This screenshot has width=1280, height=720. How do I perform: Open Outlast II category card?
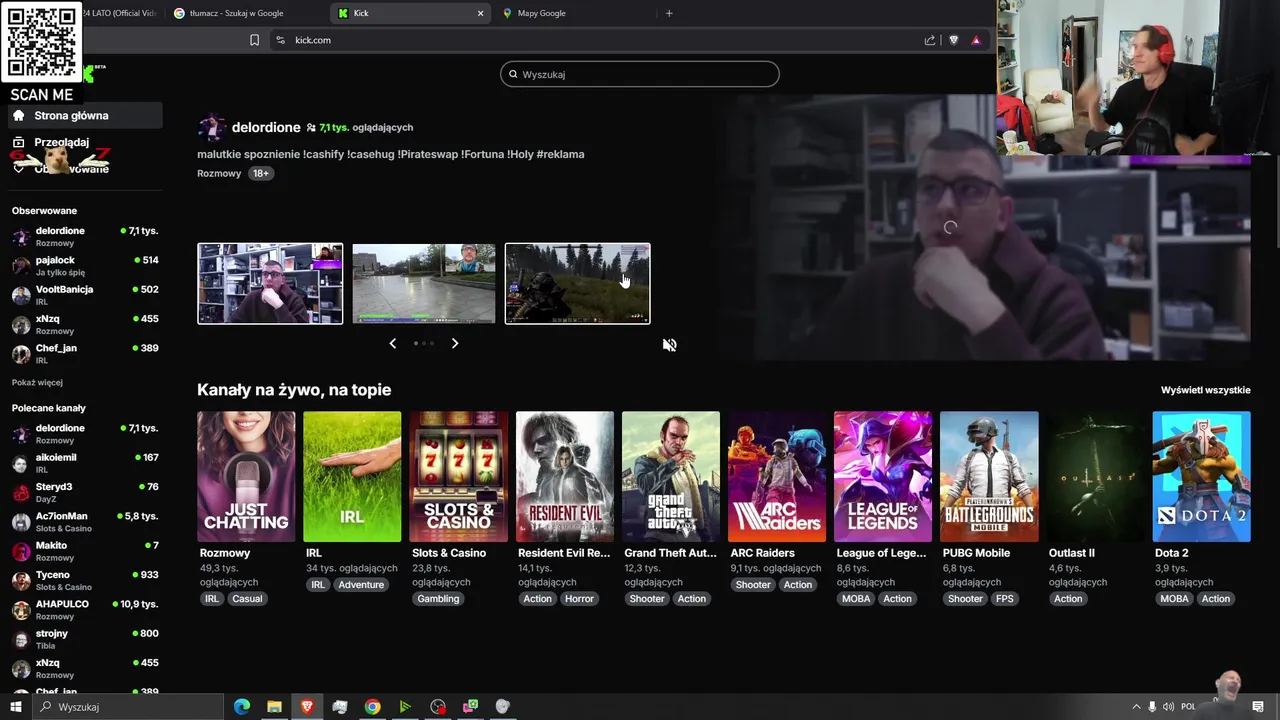(1095, 477)
